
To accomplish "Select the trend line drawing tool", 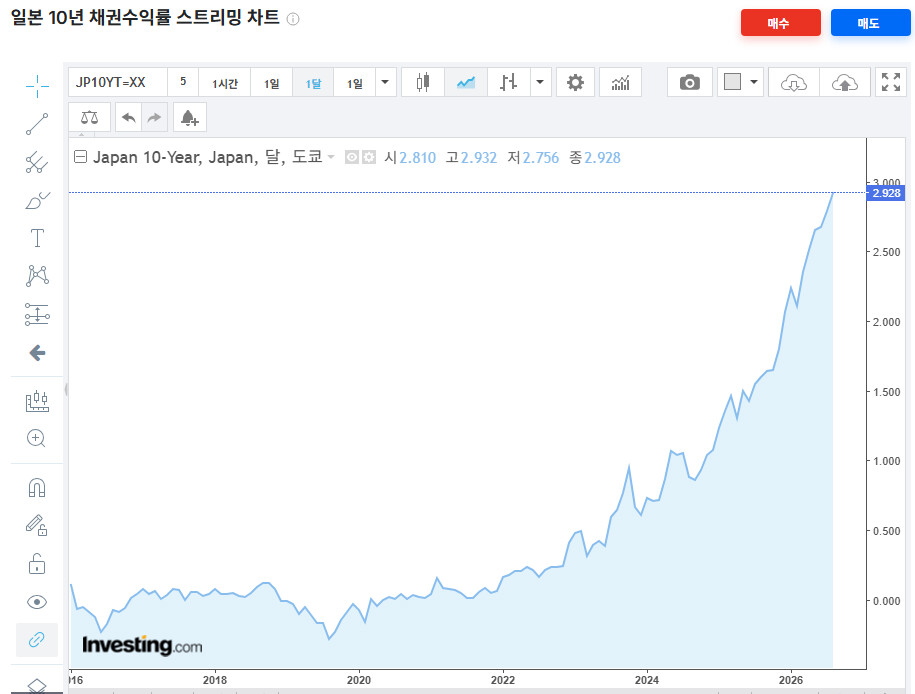I will pyautogui.click(x=37, y=124).
